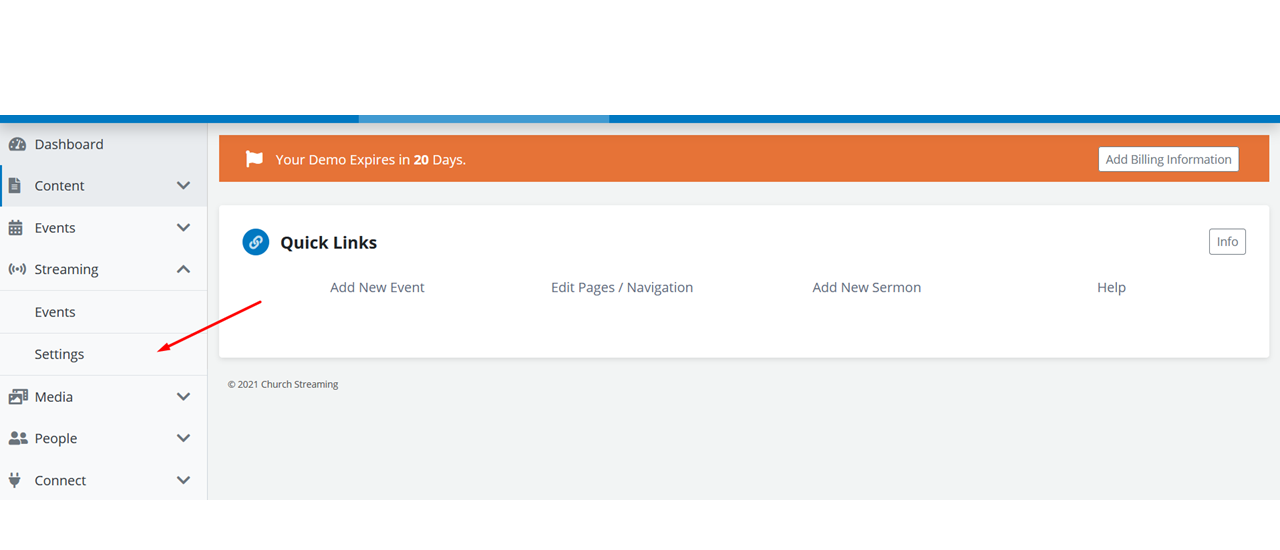This screenshot has width=1280, height=550.
Task: Click the Events calendar icon in sidebar
Action: (15, 228)
